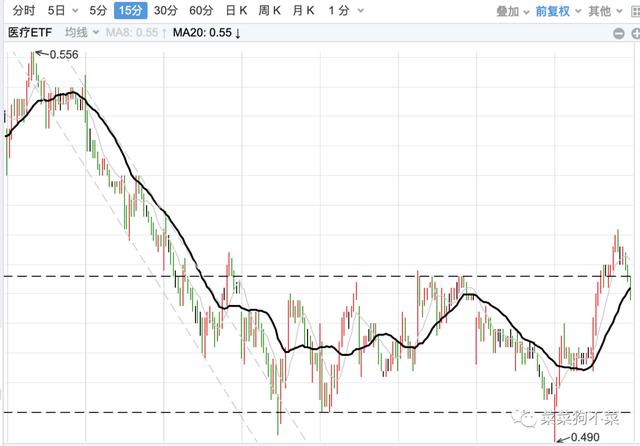Expand the dropdown arrow beside 1分
This screenshot has height=446, width=640.
360,11
